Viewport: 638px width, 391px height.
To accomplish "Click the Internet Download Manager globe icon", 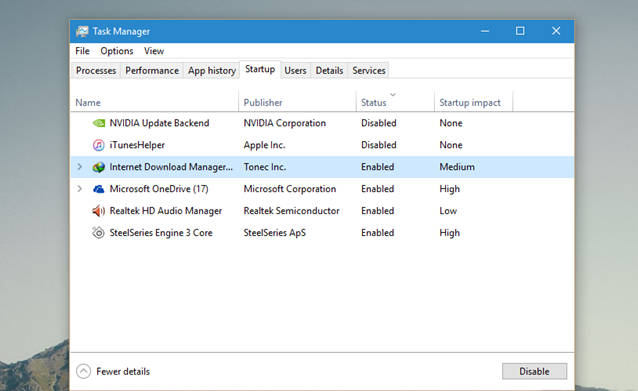I will [98, 167].
